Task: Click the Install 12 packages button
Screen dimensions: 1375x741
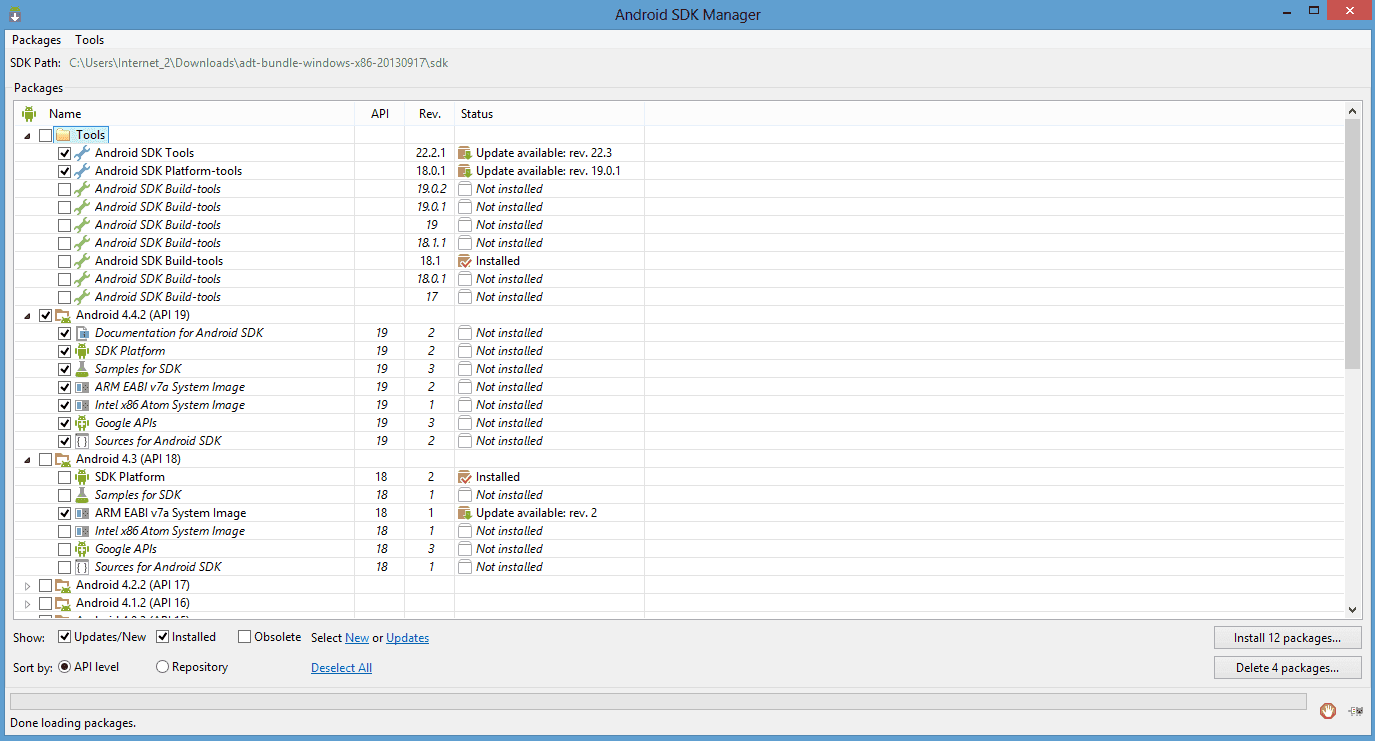Action: pyautogui.click(x=1288, y=637)
